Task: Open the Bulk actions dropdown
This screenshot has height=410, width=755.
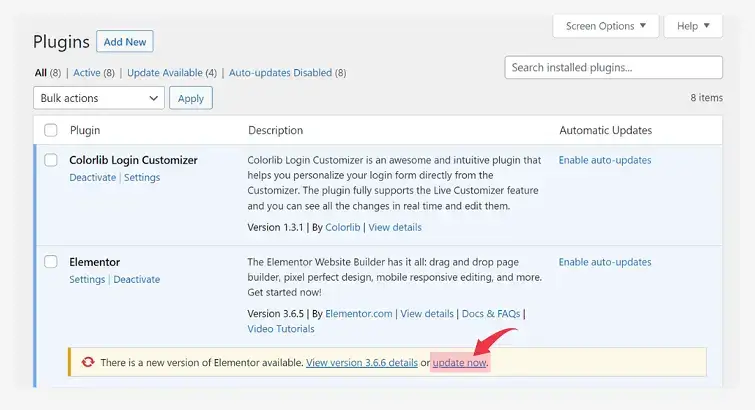Action: (99, 98)
